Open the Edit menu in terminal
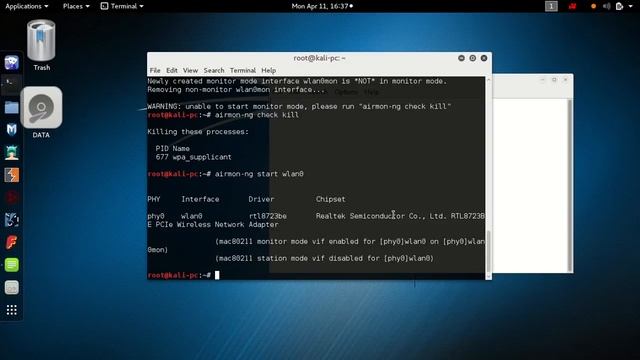 click(172, 70)
